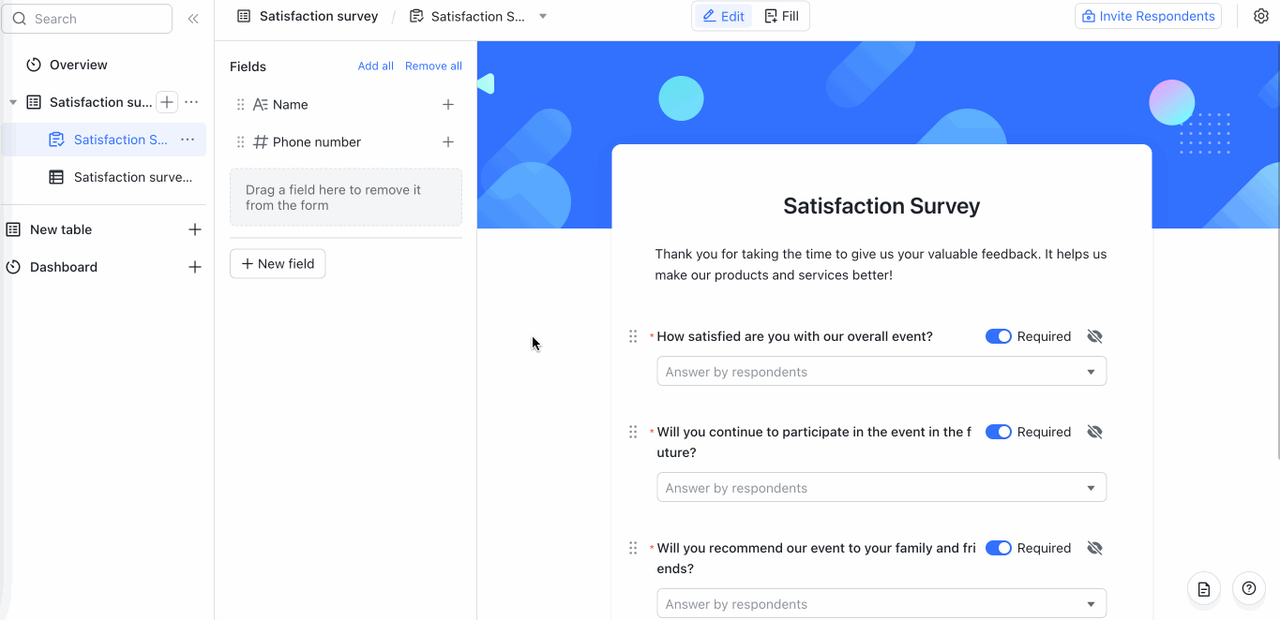Expand the view switcher arrow beside Satisfaction S...
The height and width of the screenshot is (620, 1280).
point(543,17)
